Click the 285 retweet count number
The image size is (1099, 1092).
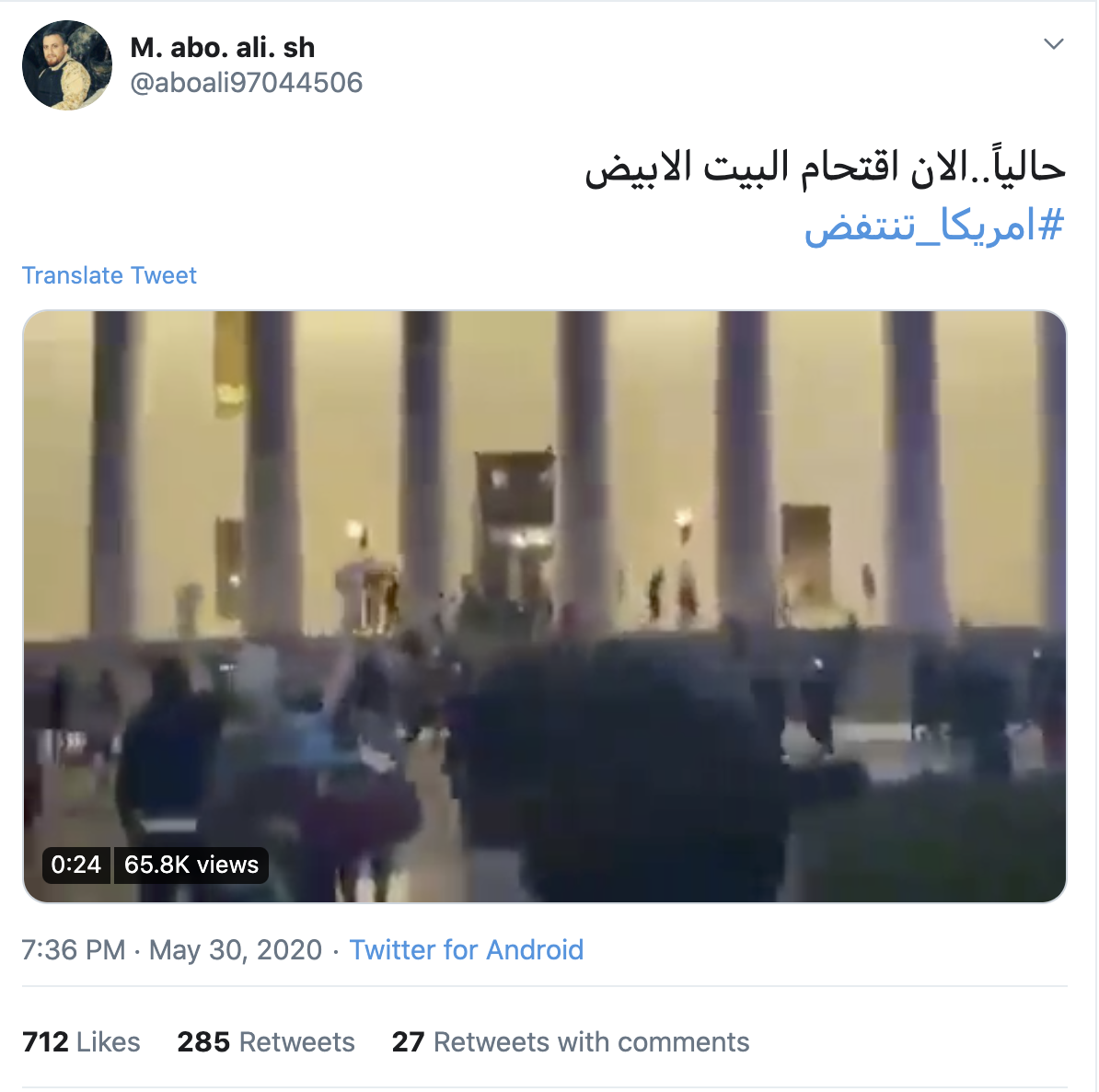(x=203, y=1042)
